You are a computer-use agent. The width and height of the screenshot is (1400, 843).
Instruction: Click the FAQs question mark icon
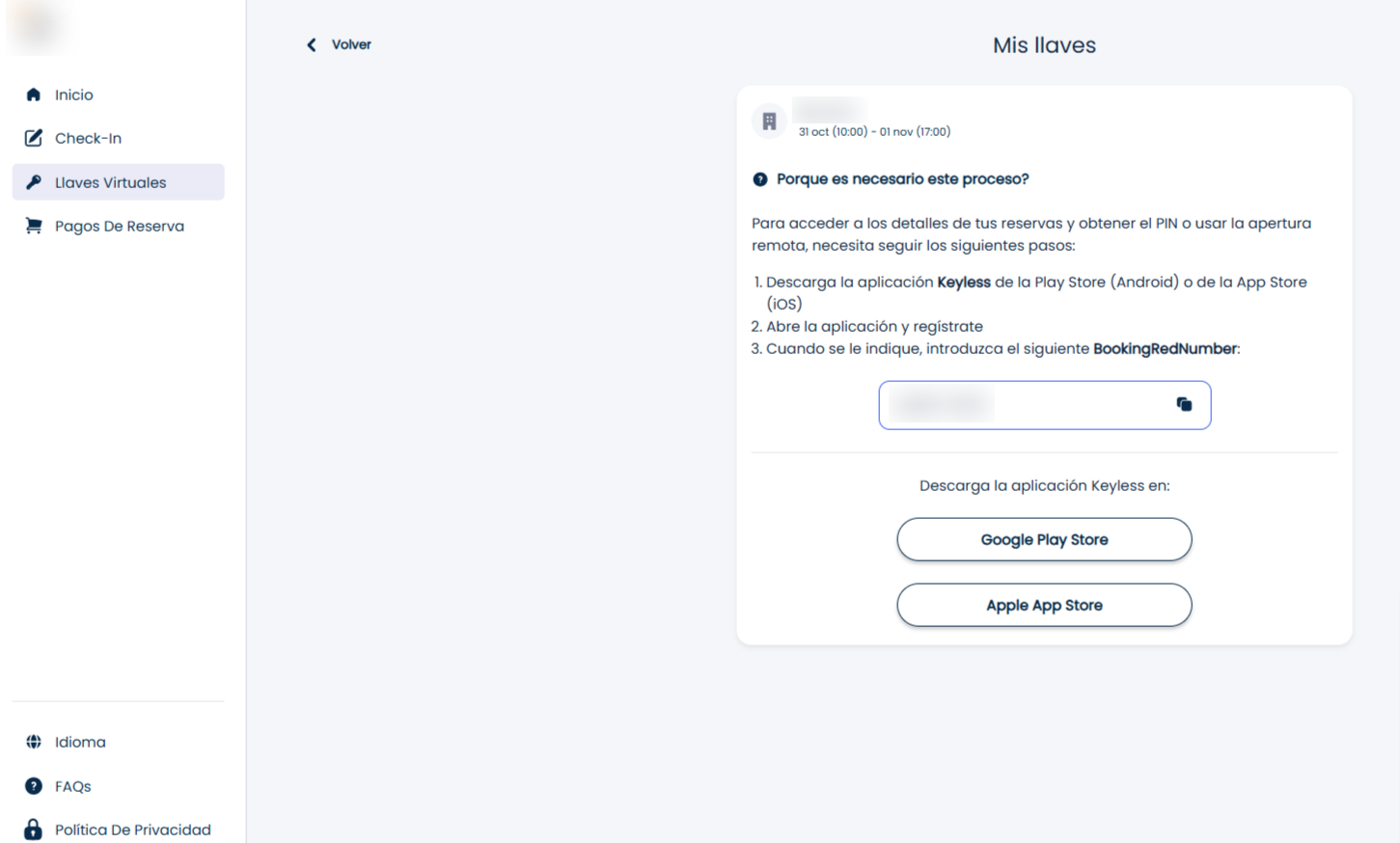[34, 786]
